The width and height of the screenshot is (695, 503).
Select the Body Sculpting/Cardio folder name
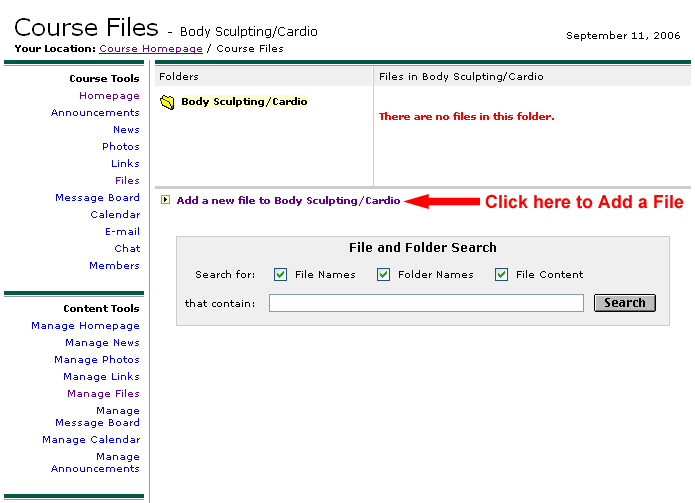click(x=244, y=102)
